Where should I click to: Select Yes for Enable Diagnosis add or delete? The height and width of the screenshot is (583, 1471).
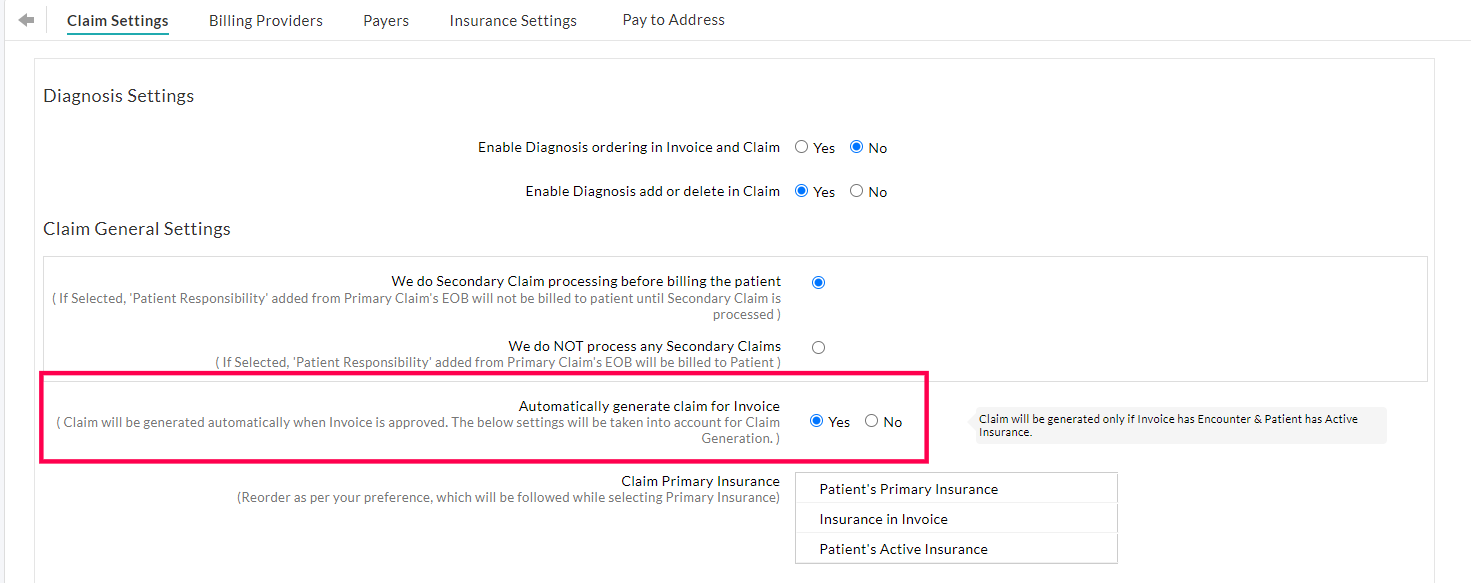[800, 191]
